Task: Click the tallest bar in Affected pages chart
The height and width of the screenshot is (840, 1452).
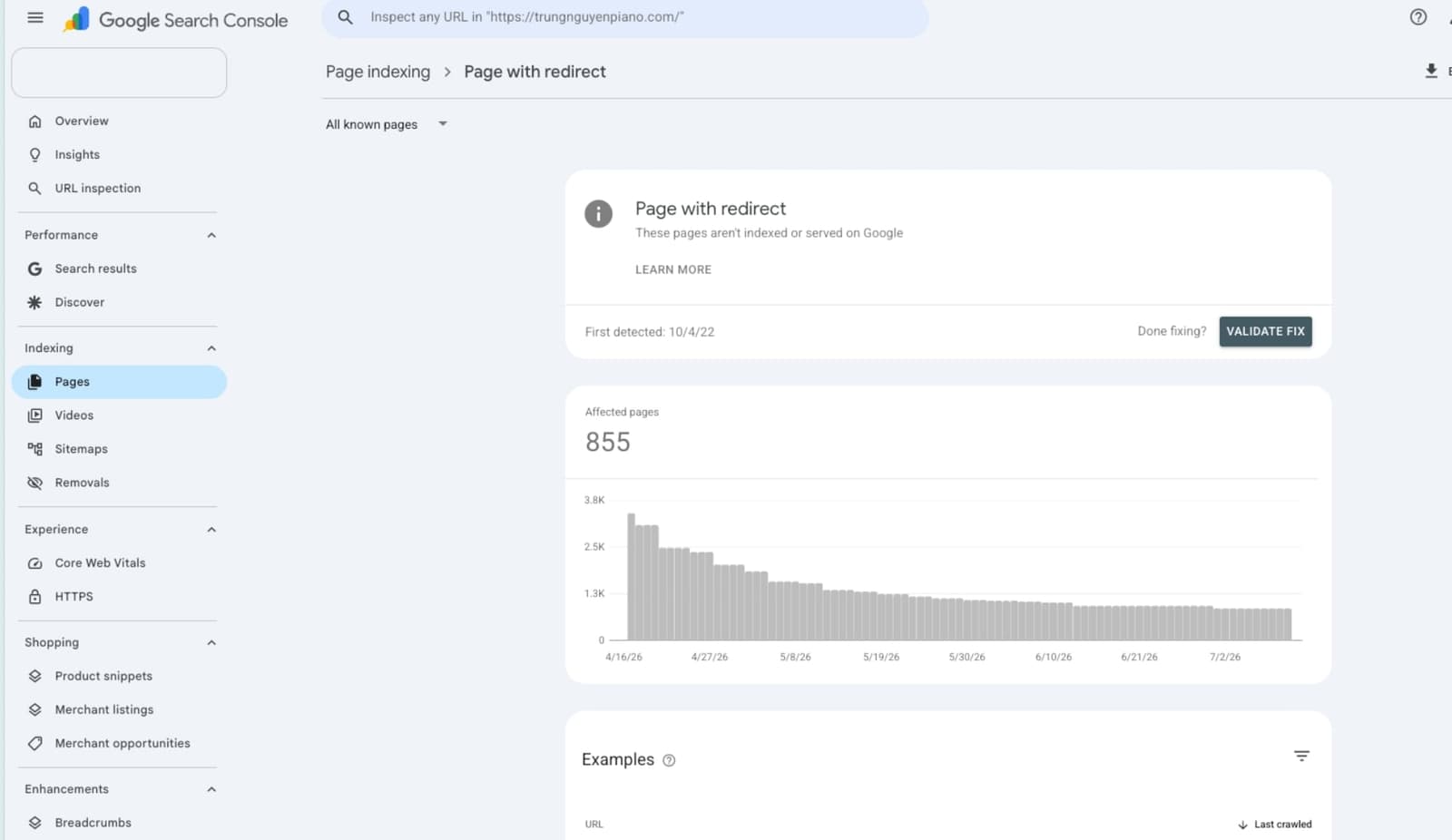Action: [x=631, y=577]
